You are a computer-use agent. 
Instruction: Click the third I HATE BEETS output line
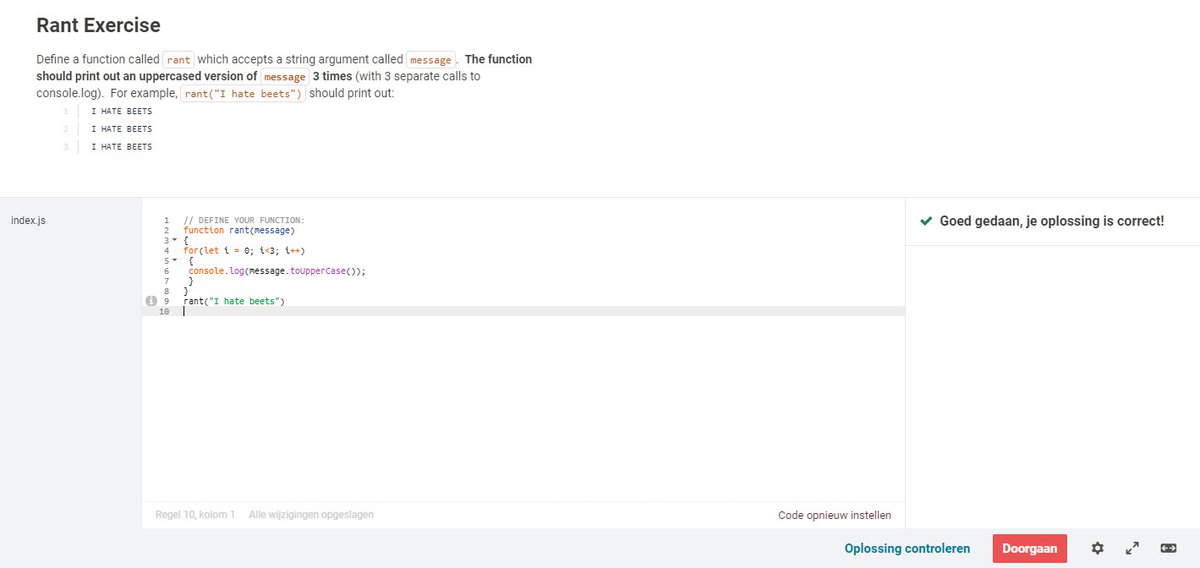coord(121,147)
